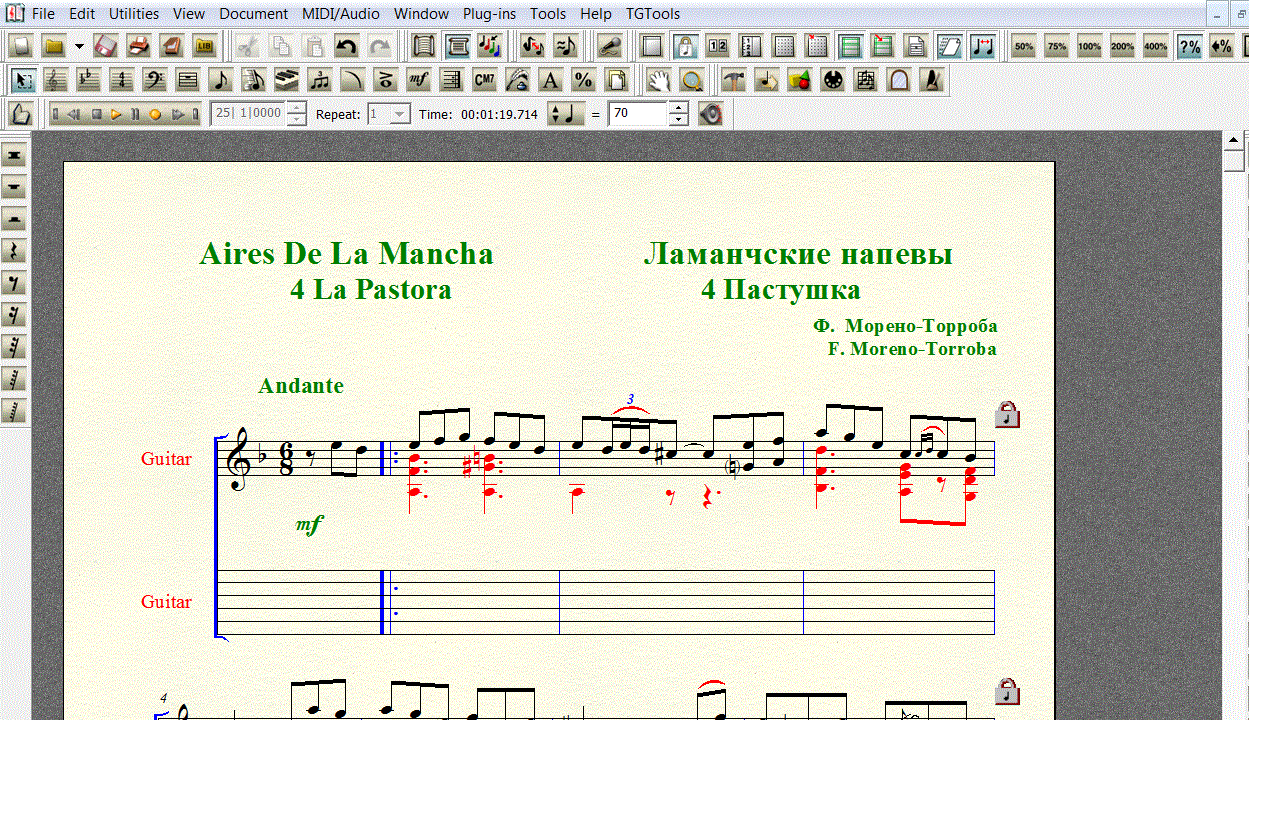This screenshot has height=813, width=1274.
Task: Choose the quarter rest in the rests palette
Action: pyautogui.click(x=14, y=251)
